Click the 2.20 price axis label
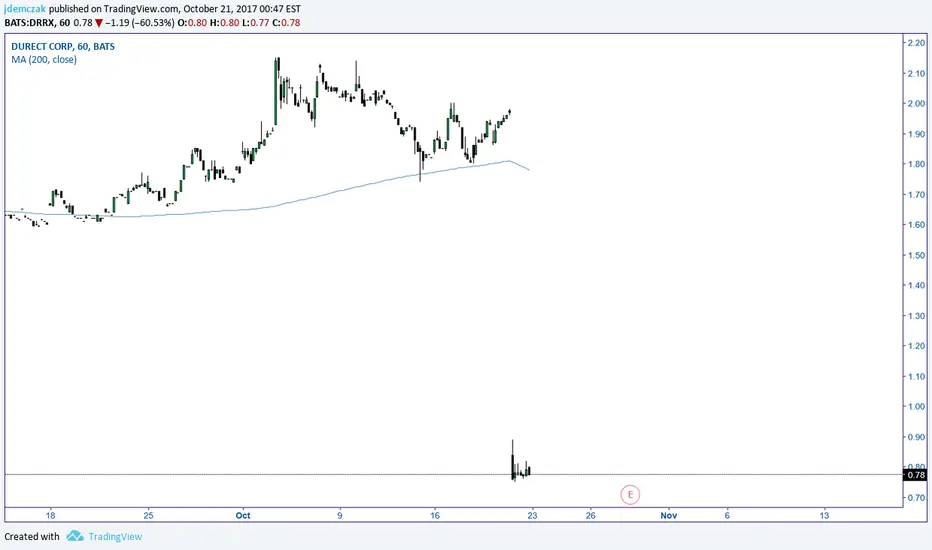 click(917, 43)
